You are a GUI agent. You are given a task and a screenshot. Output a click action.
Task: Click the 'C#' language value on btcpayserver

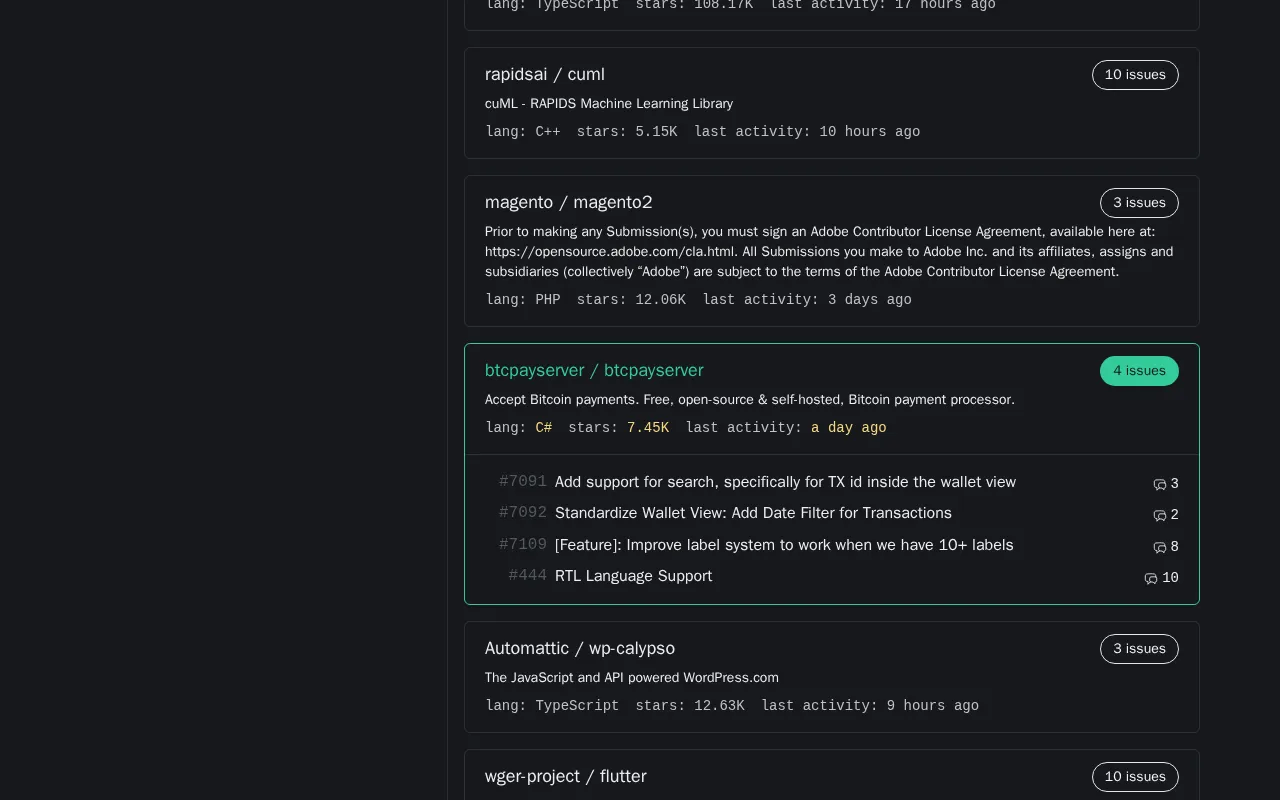(544, 428)
